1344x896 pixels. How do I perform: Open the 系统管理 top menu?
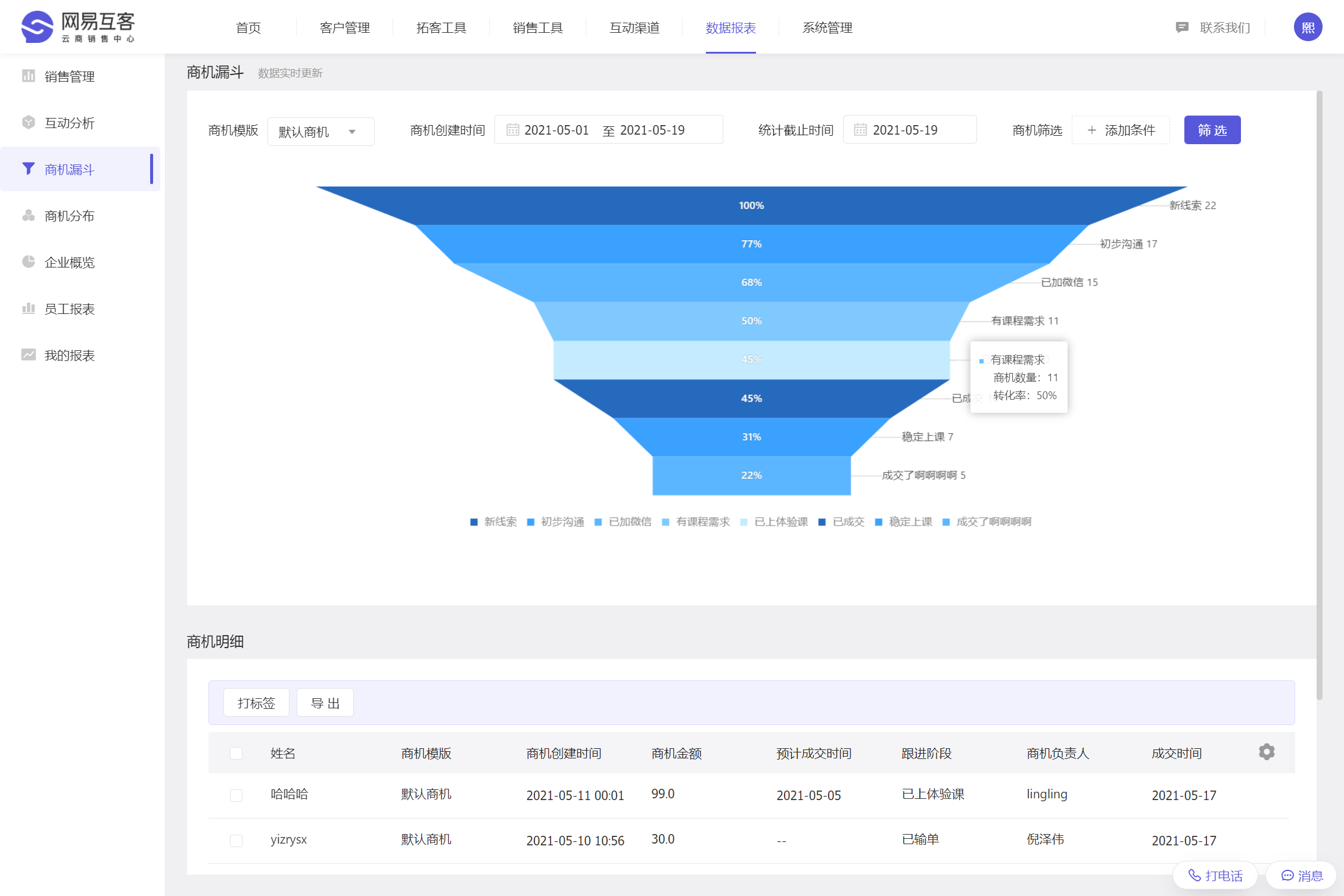click(x=827, y=27)
